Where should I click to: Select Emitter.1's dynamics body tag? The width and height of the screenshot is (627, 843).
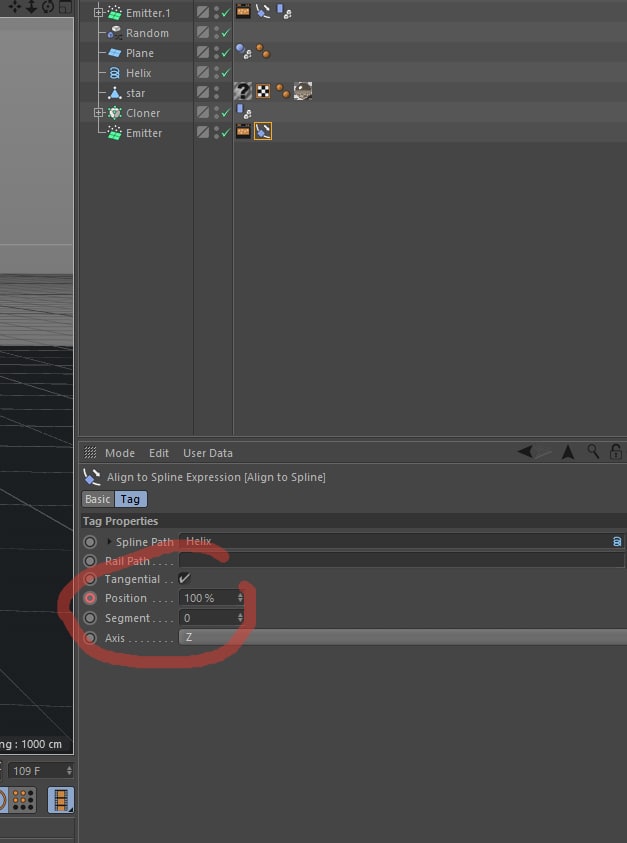point(284,11)
